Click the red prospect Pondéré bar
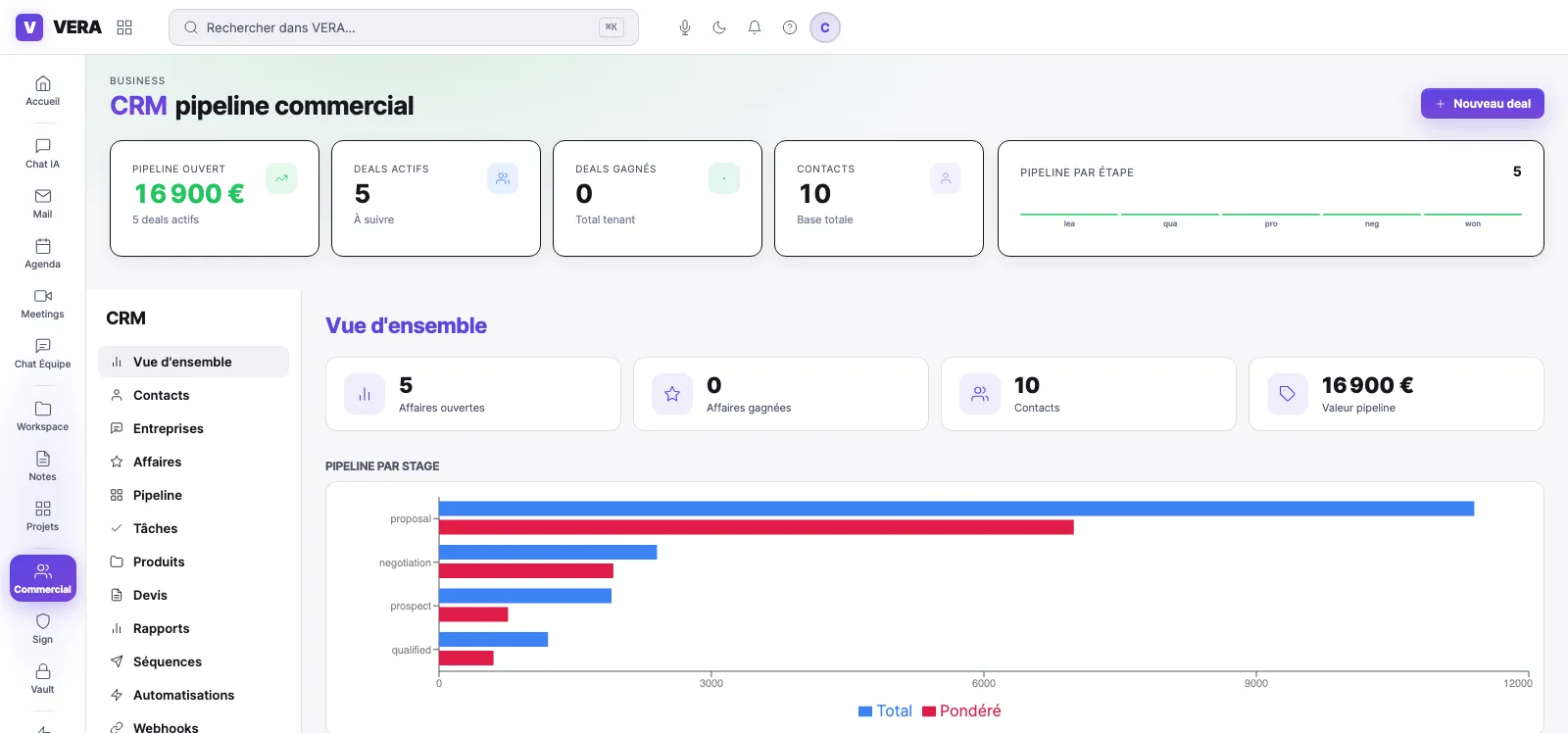This screenshot has width=1568, height=733. coord(473,614)
